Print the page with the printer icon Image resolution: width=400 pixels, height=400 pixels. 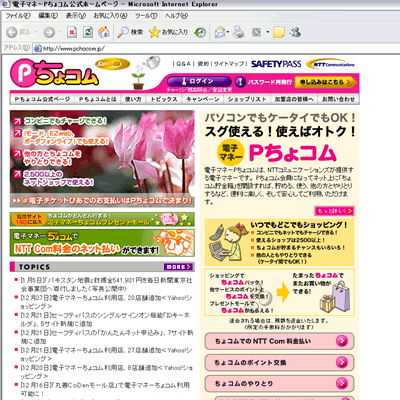239,32
